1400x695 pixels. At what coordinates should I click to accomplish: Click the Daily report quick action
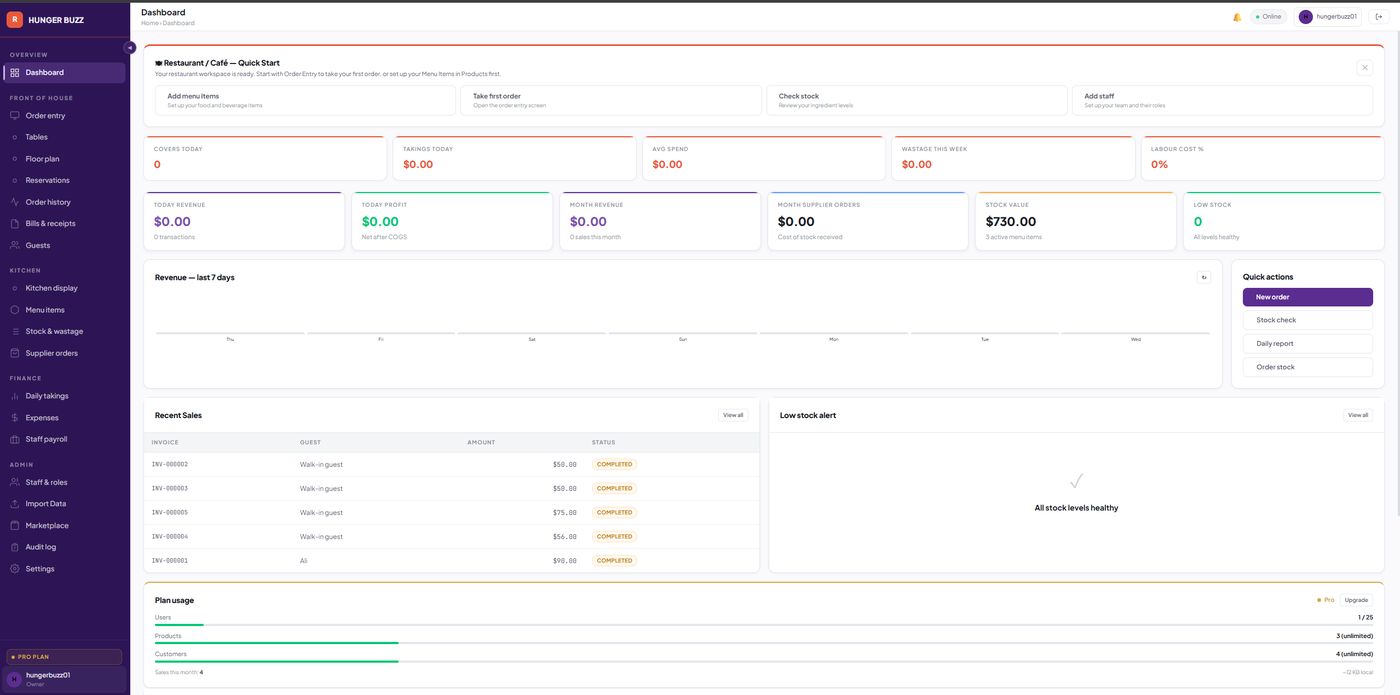coord(1308,343)
